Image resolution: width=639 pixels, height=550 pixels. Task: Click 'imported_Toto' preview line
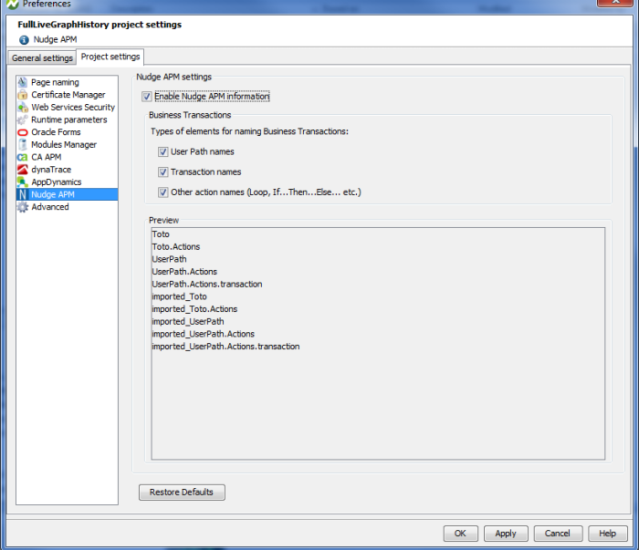(179, 297)
